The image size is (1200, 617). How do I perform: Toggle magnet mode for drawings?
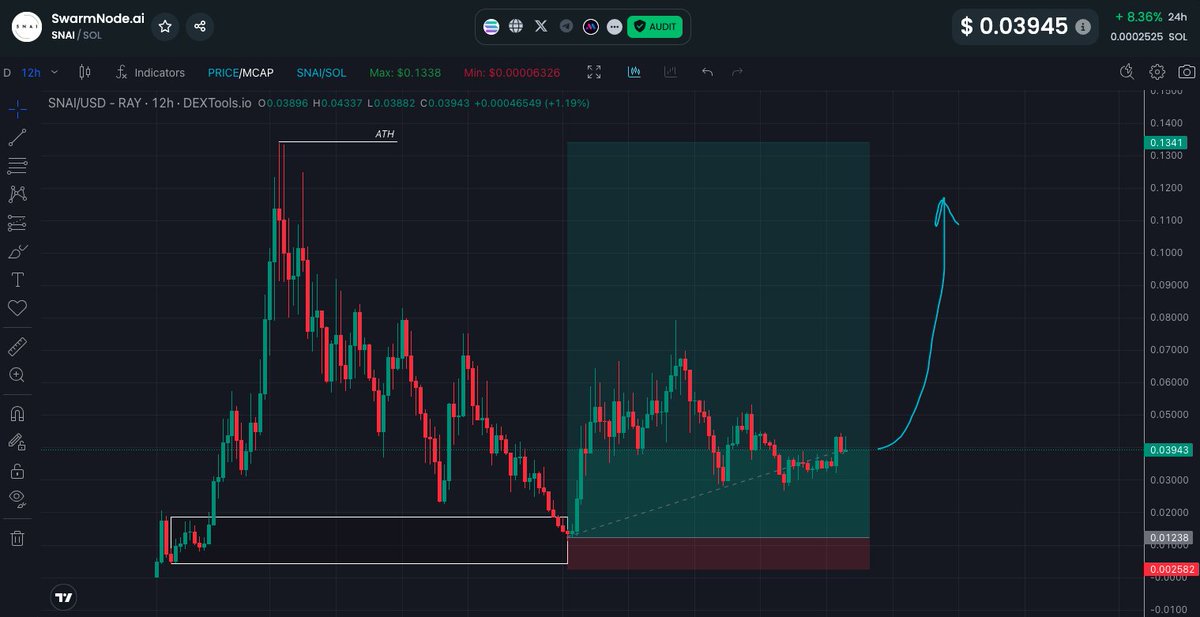(x=17, y=412)
